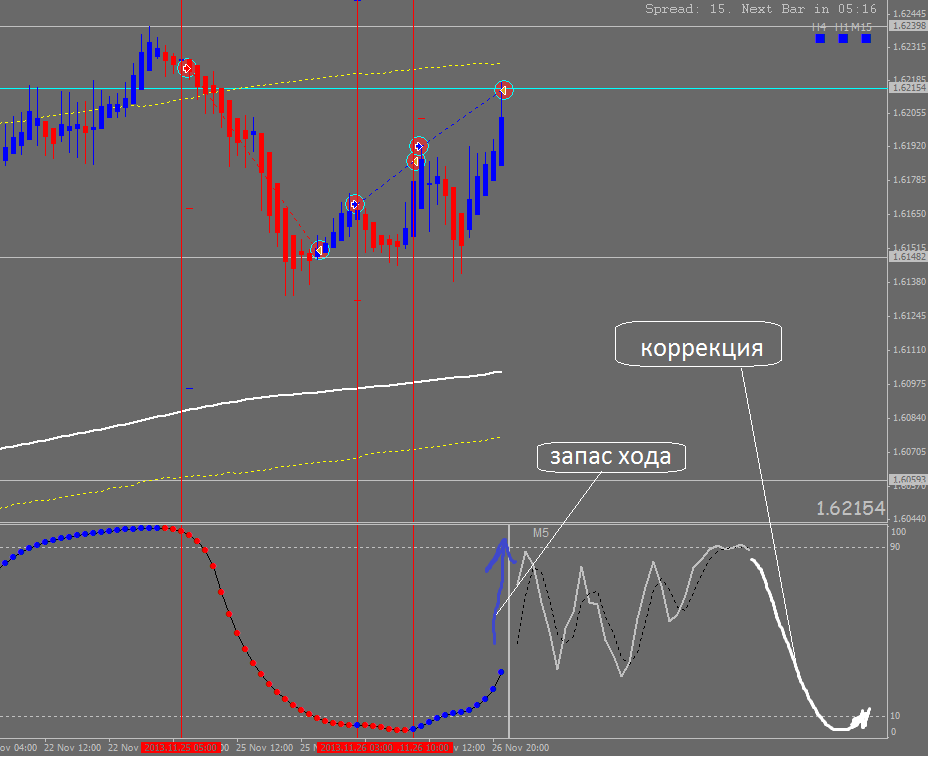Click the 10 level label on indicator scale
The height and width of the screenshot is (757, 928).
pos(895,716)
